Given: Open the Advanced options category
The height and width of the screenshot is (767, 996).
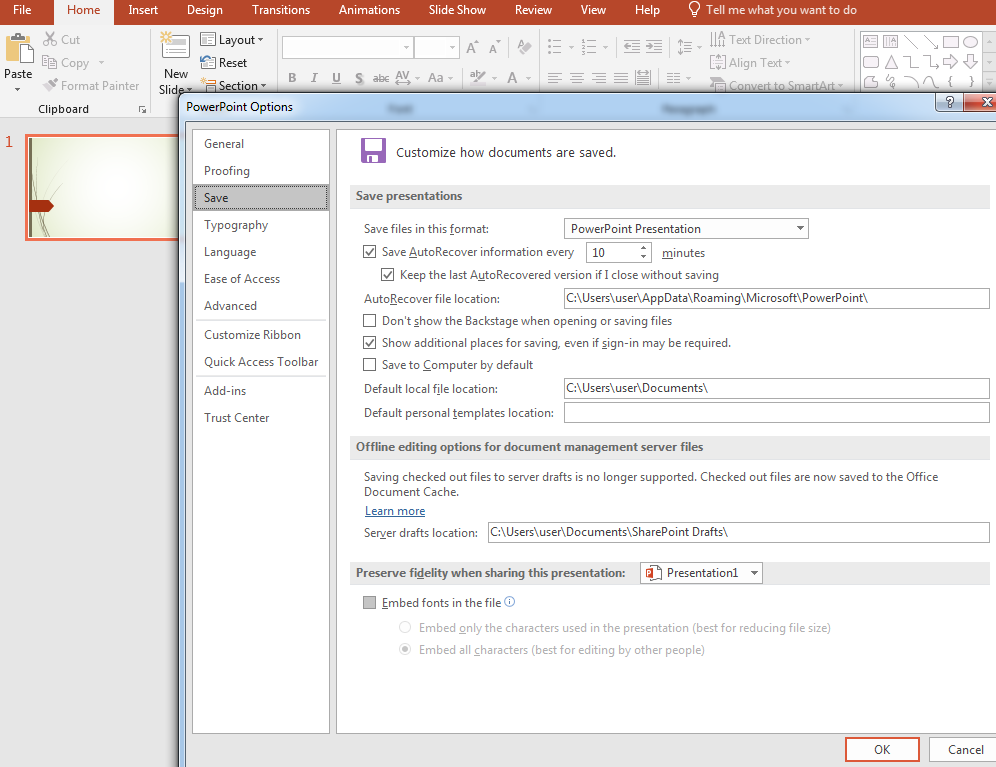Looking at the screenshot, I should coord(261,306).
